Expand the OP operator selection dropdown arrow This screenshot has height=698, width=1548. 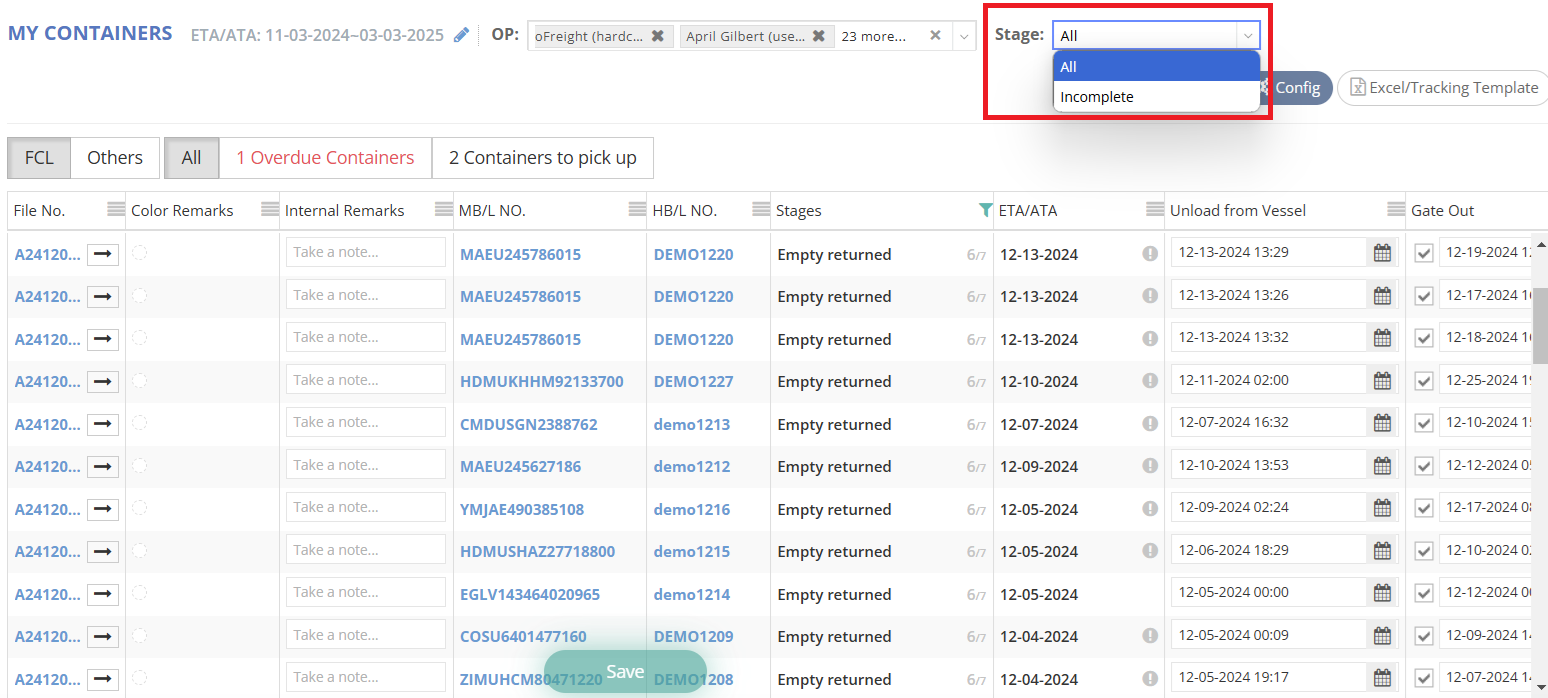963,36
